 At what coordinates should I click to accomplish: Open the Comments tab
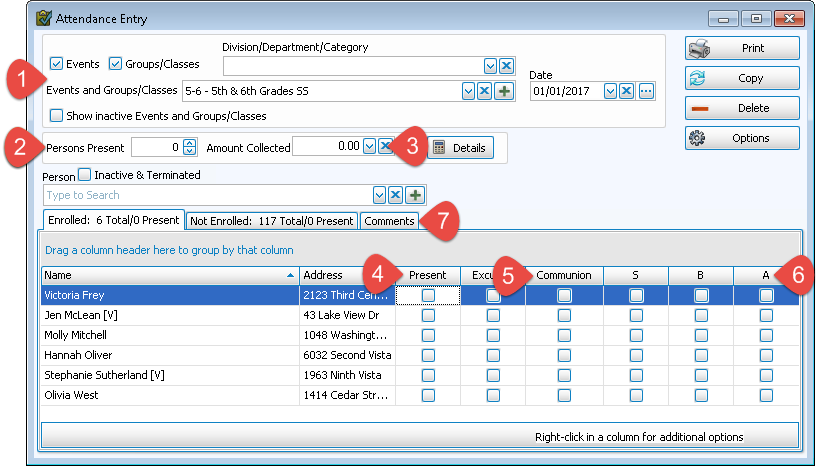click(x=390, y=220)
